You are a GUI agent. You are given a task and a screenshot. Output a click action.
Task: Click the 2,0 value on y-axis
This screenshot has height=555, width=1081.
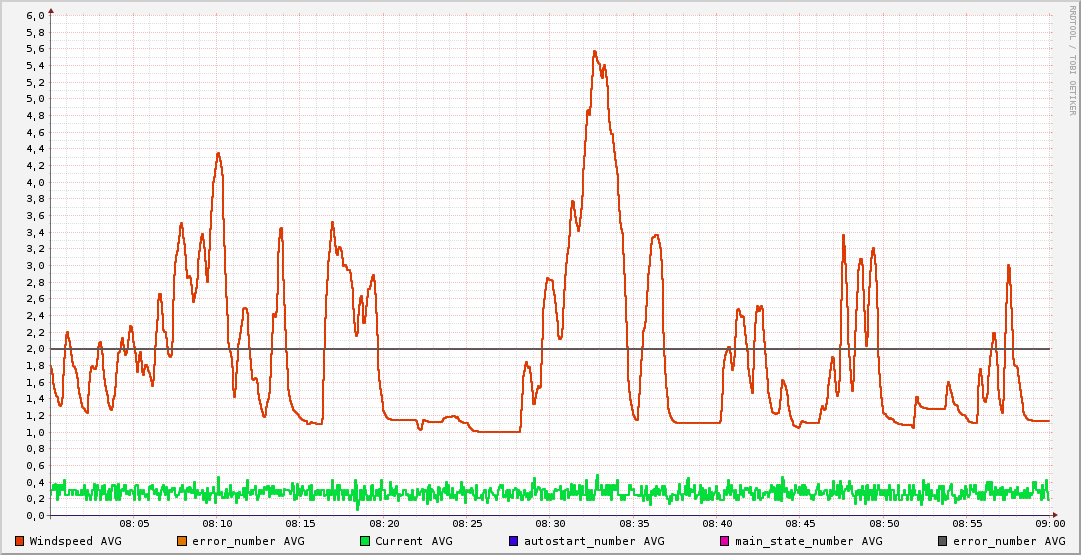[x=34, y=349]
